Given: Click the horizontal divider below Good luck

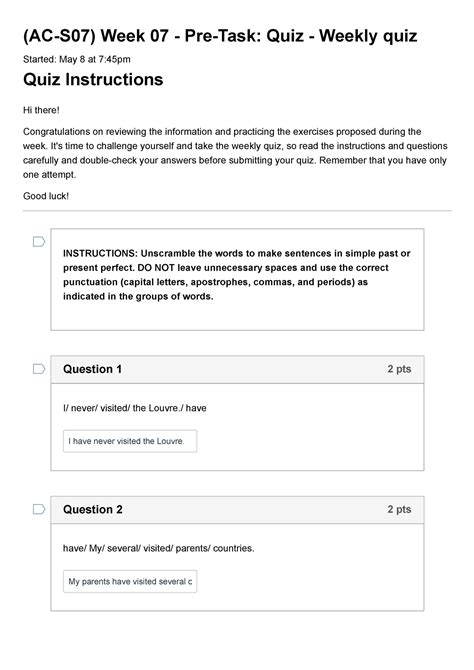Looking at the screenshot, I should point(237,211).
